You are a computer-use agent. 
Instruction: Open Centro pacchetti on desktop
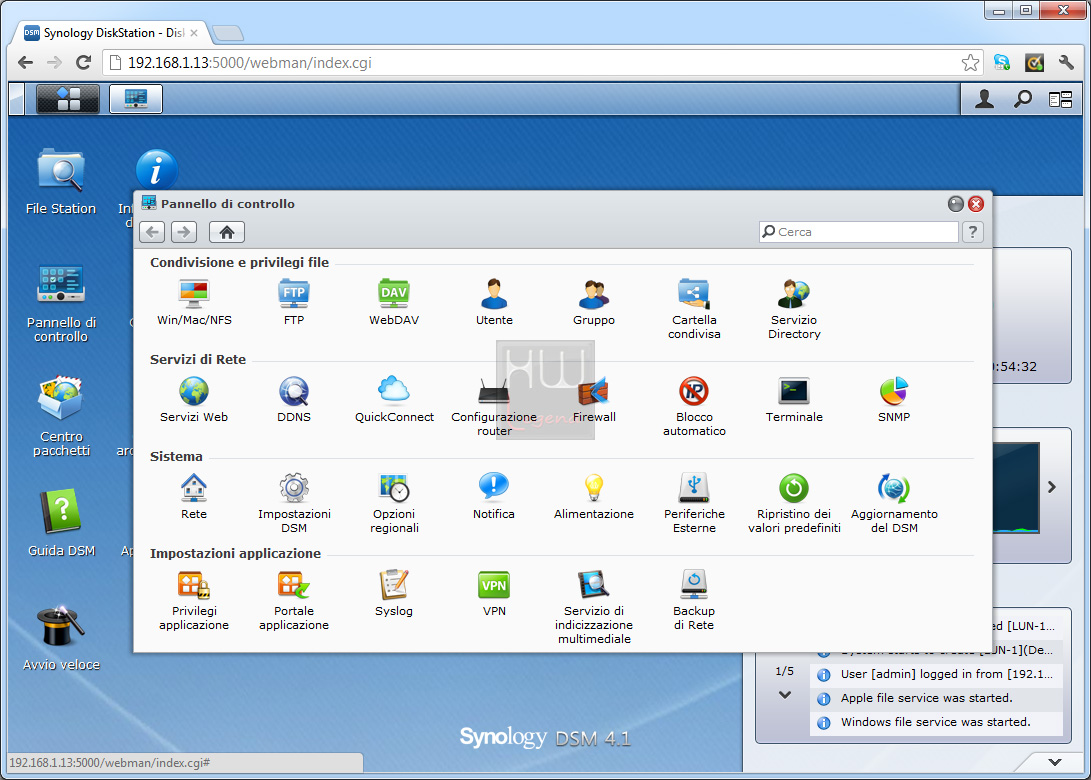(61, 416)
